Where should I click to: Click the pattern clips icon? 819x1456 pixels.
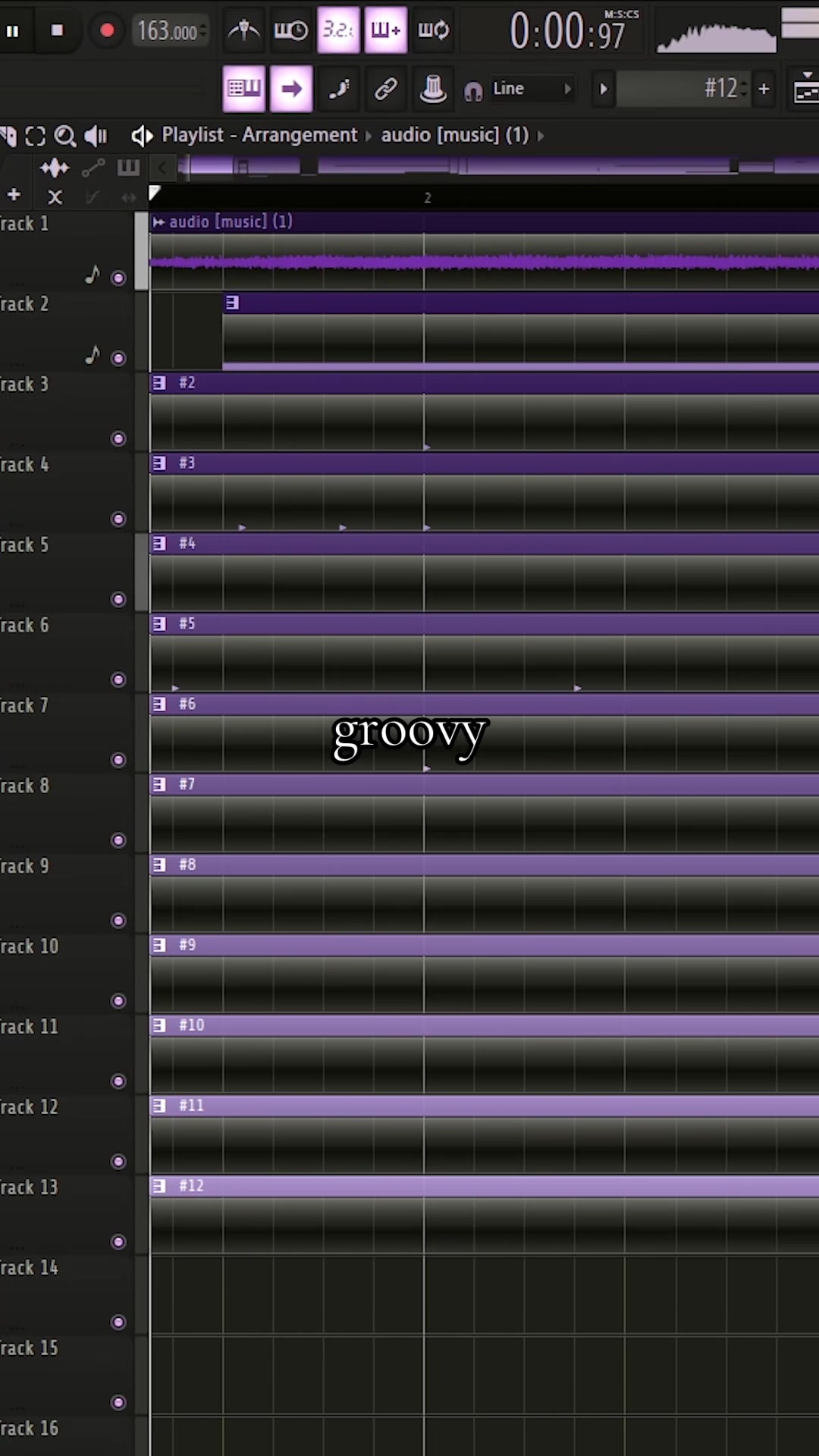click(x=128, y=168)
